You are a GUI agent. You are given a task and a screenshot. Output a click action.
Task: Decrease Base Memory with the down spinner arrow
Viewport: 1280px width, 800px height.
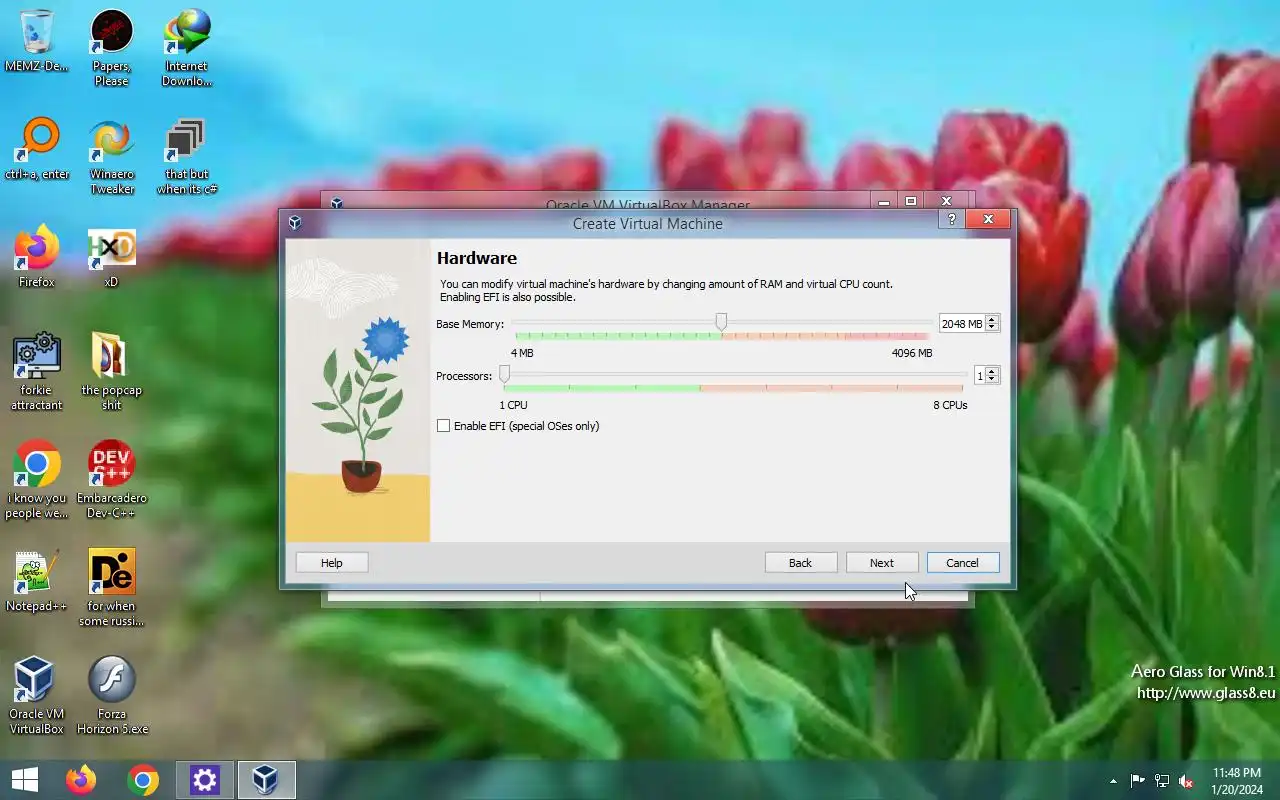(x=992, y=328)
